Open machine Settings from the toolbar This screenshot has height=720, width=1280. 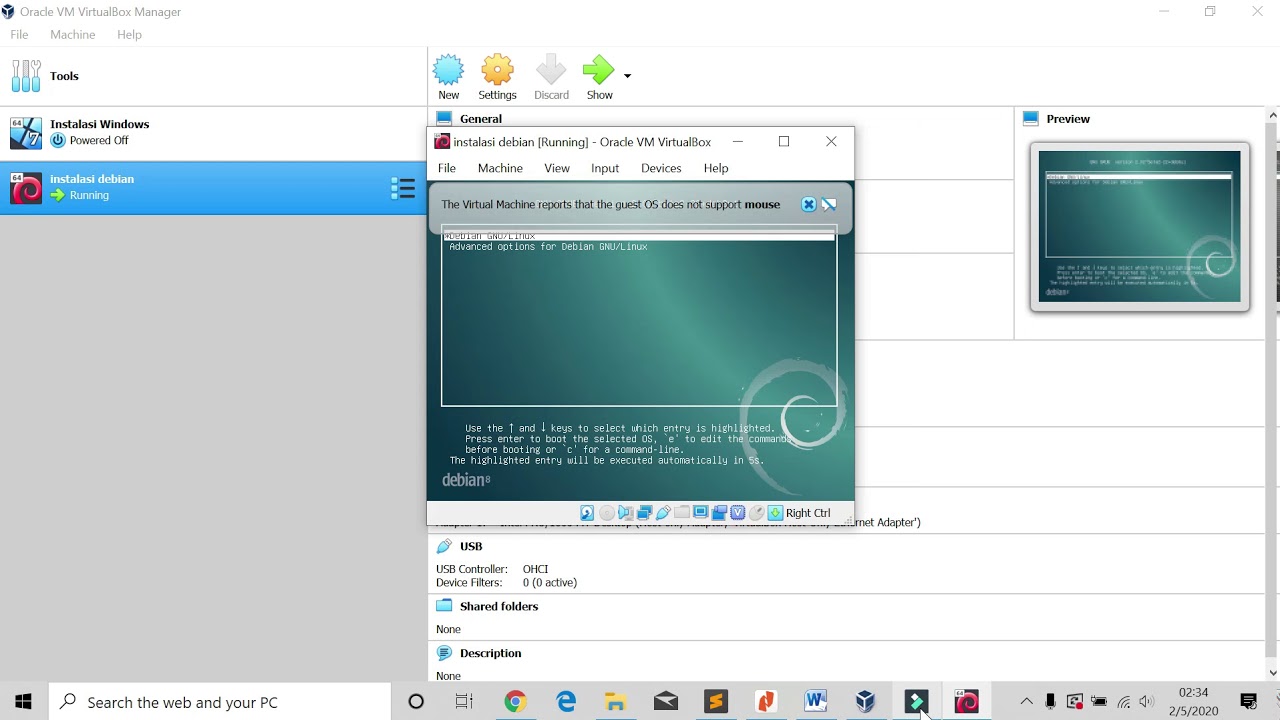click(x=497, y=78)
